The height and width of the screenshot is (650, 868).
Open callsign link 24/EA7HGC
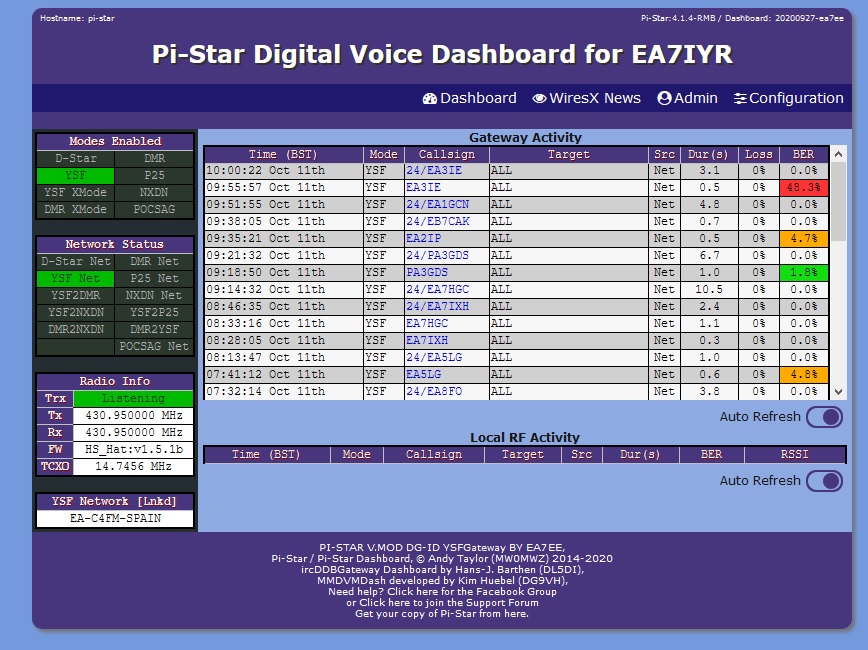(x=437, y=290)
